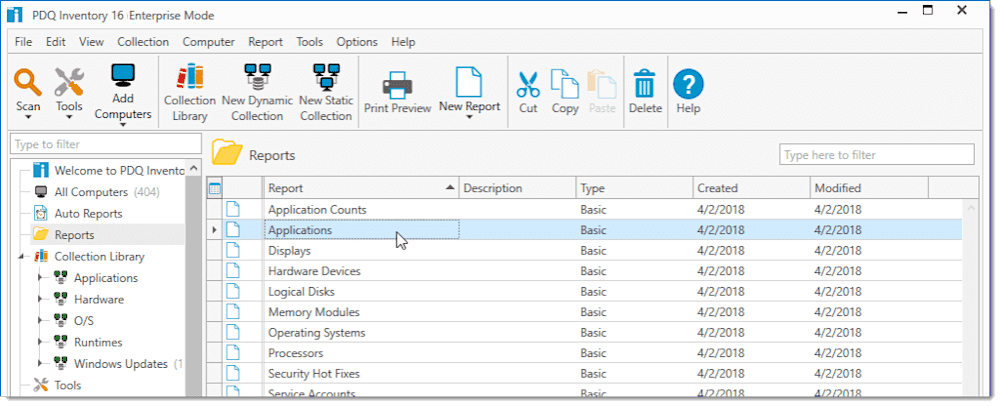Open the Edit menu
The image size is (1000, 406).
coord(55,42)
